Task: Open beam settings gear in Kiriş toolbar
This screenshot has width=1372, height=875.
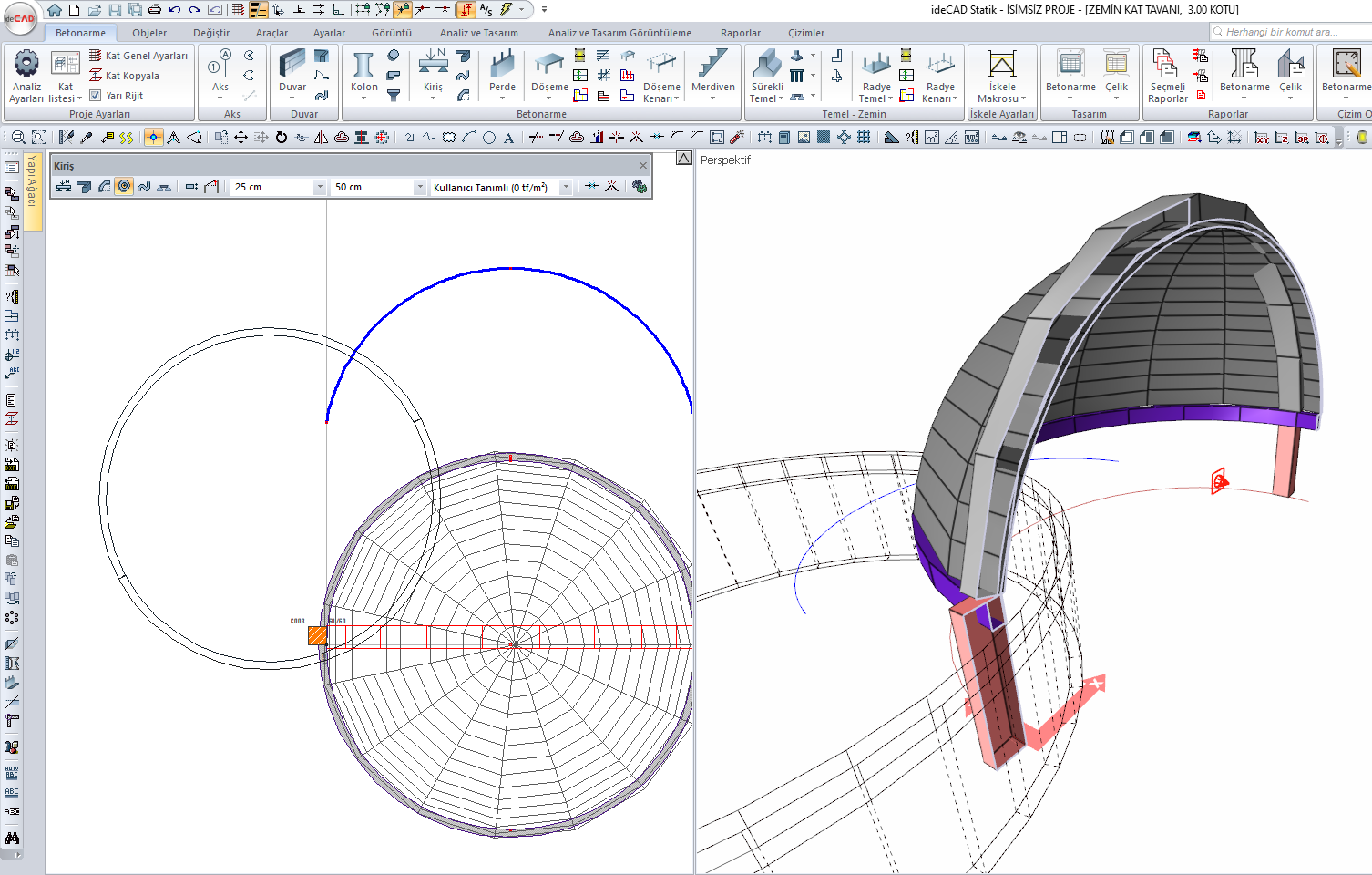Action: pyautogui.click(x=640, y=186)
